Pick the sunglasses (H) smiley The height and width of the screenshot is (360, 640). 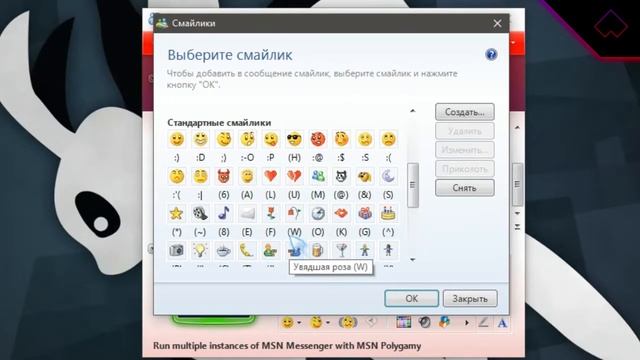(294, 140)
